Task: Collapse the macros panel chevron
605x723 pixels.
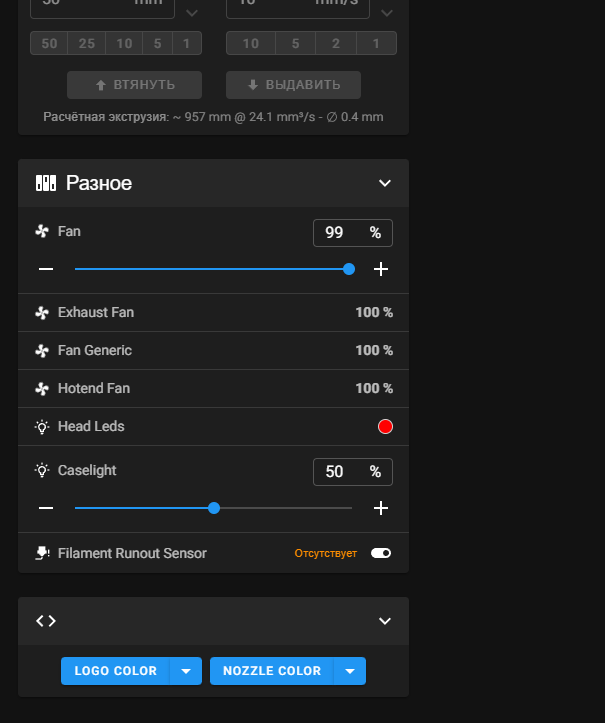Action: [x=385, y=621]
